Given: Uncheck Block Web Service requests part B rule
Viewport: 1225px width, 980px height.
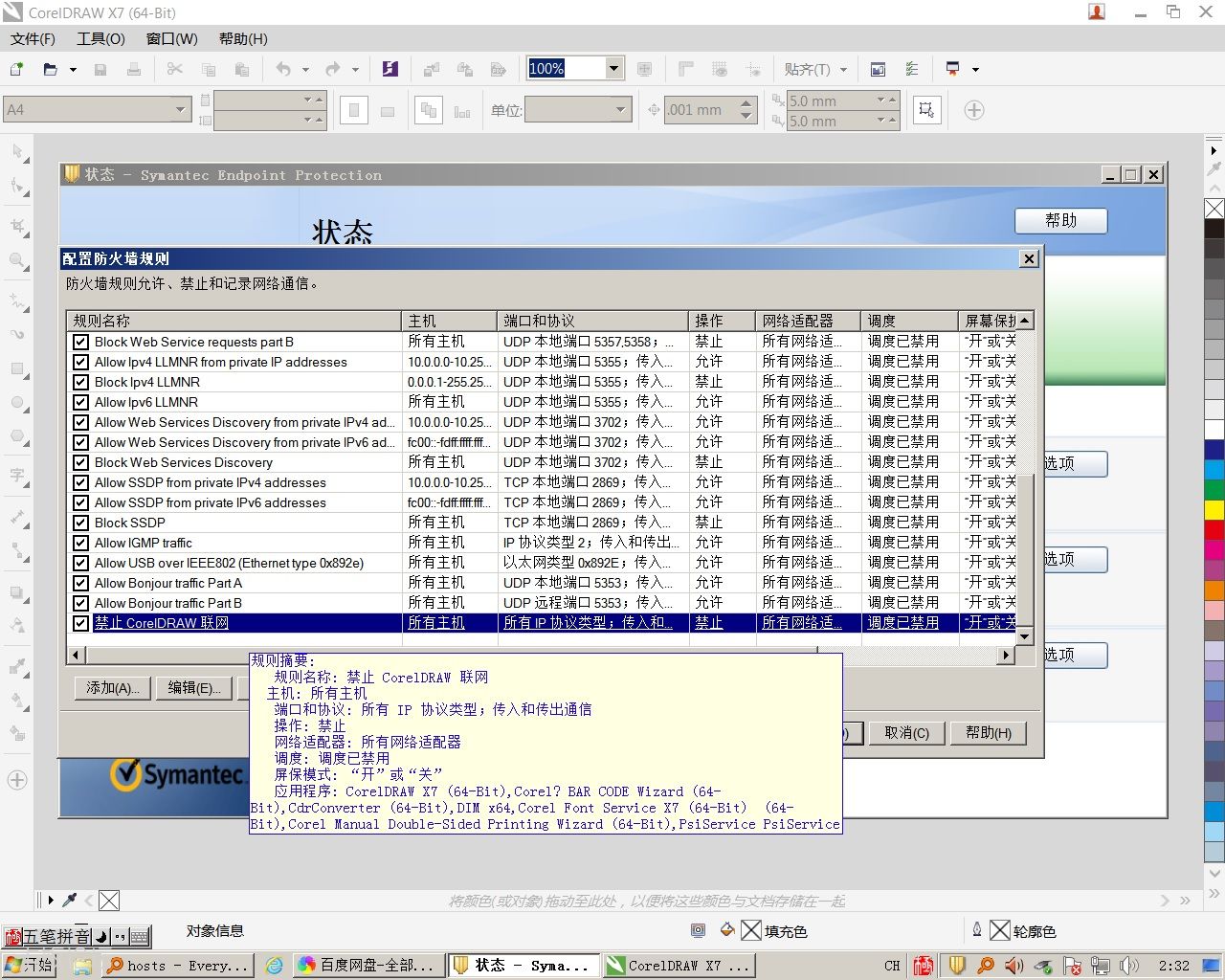Looking at the screenshot, I should point(81,342).
